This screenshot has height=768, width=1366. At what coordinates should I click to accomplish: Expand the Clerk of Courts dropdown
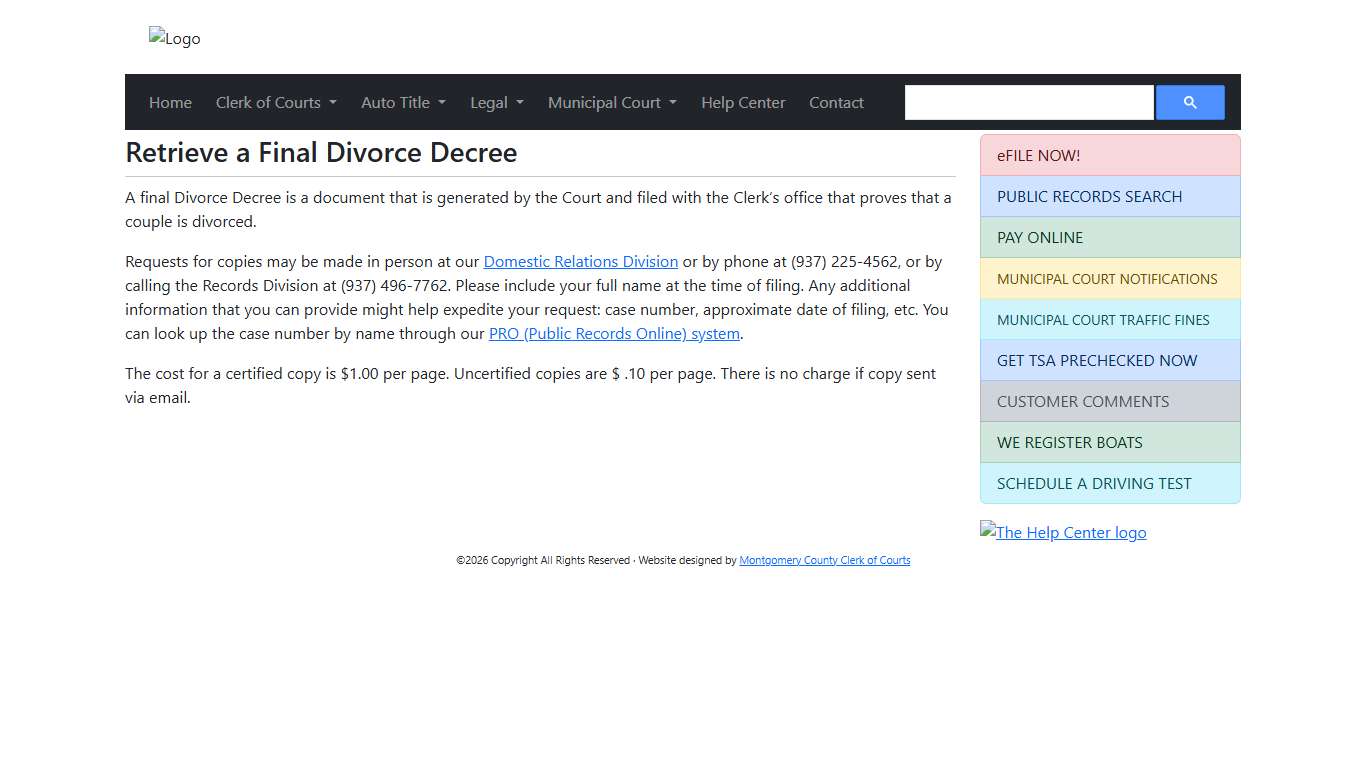click(x=276, y=102)
